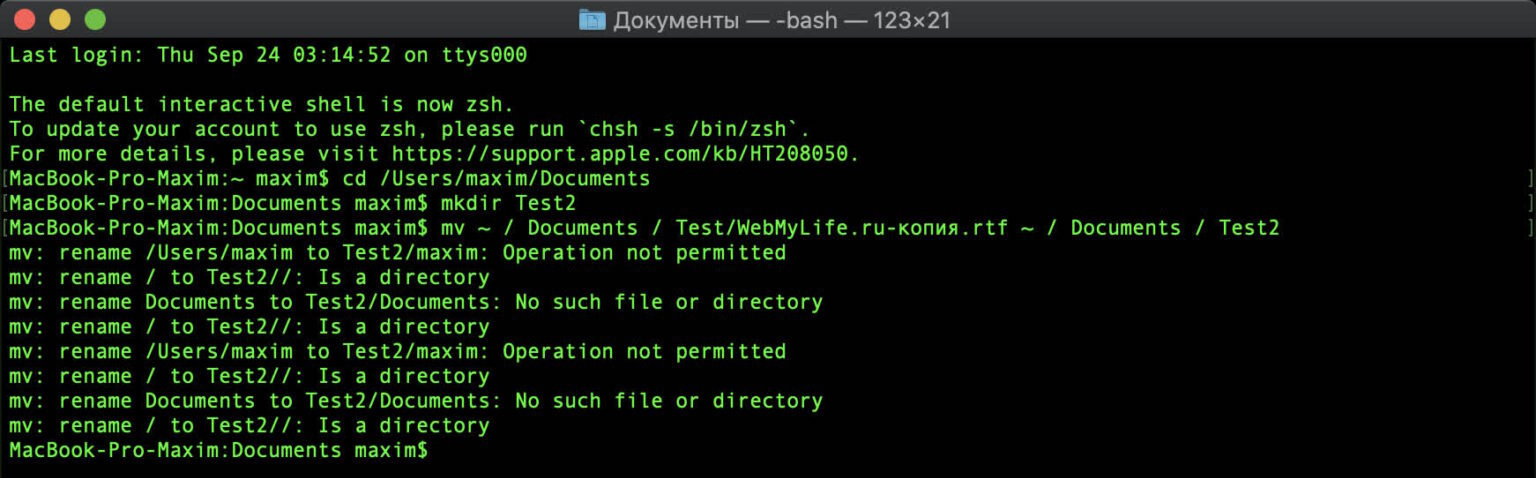Screen dimensions: 1536x478
Task: Click the first "No such file or directory" error
Action: [668, 302]
